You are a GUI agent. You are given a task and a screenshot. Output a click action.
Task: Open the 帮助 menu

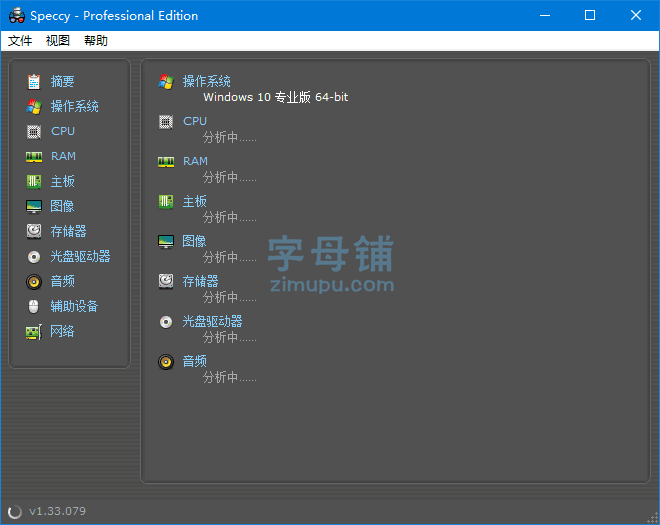[96, 40]
